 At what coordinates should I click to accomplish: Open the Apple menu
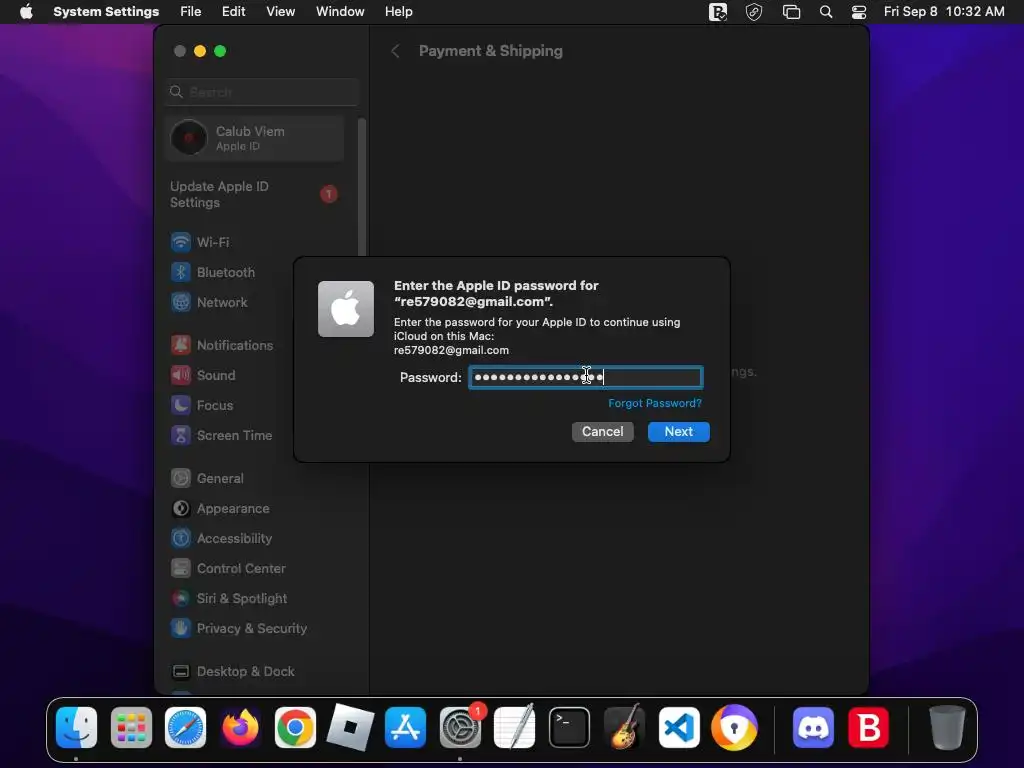coord(26,12)
